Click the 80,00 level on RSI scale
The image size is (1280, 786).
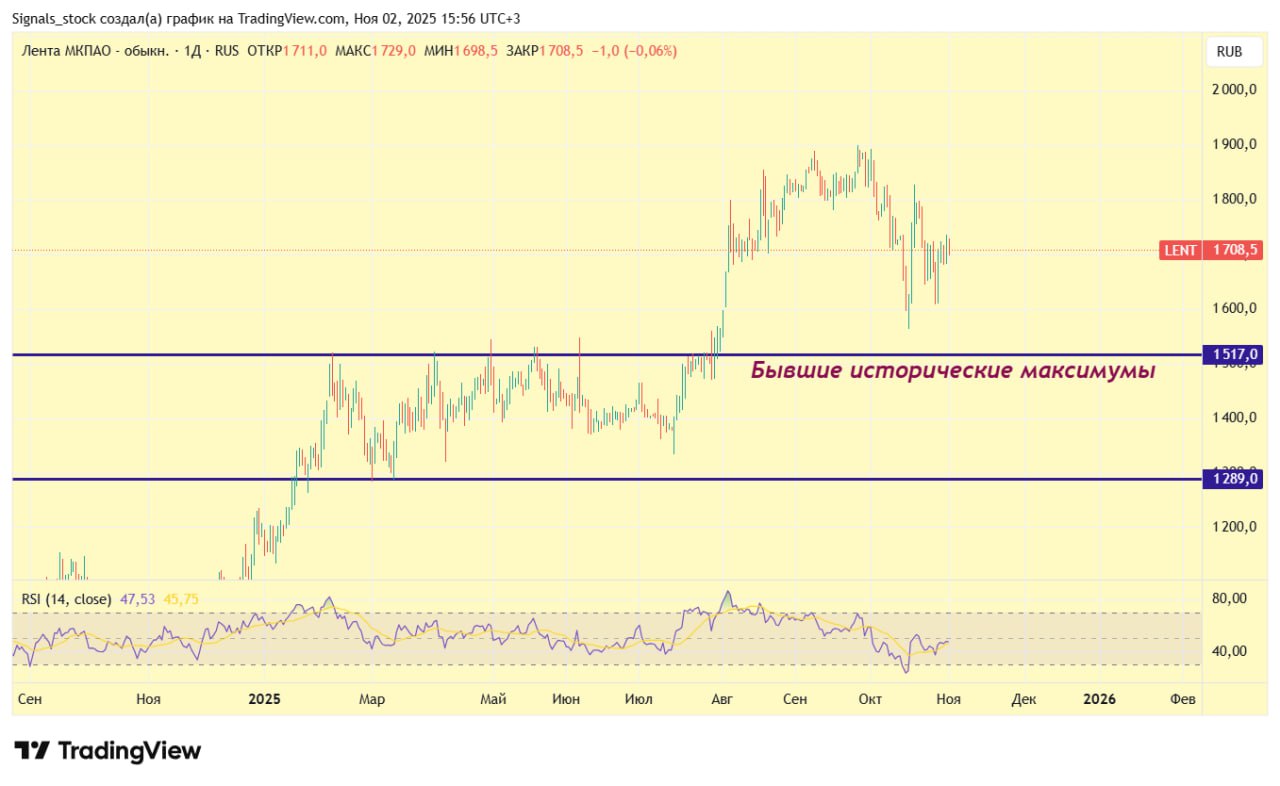coord(1229,598)
